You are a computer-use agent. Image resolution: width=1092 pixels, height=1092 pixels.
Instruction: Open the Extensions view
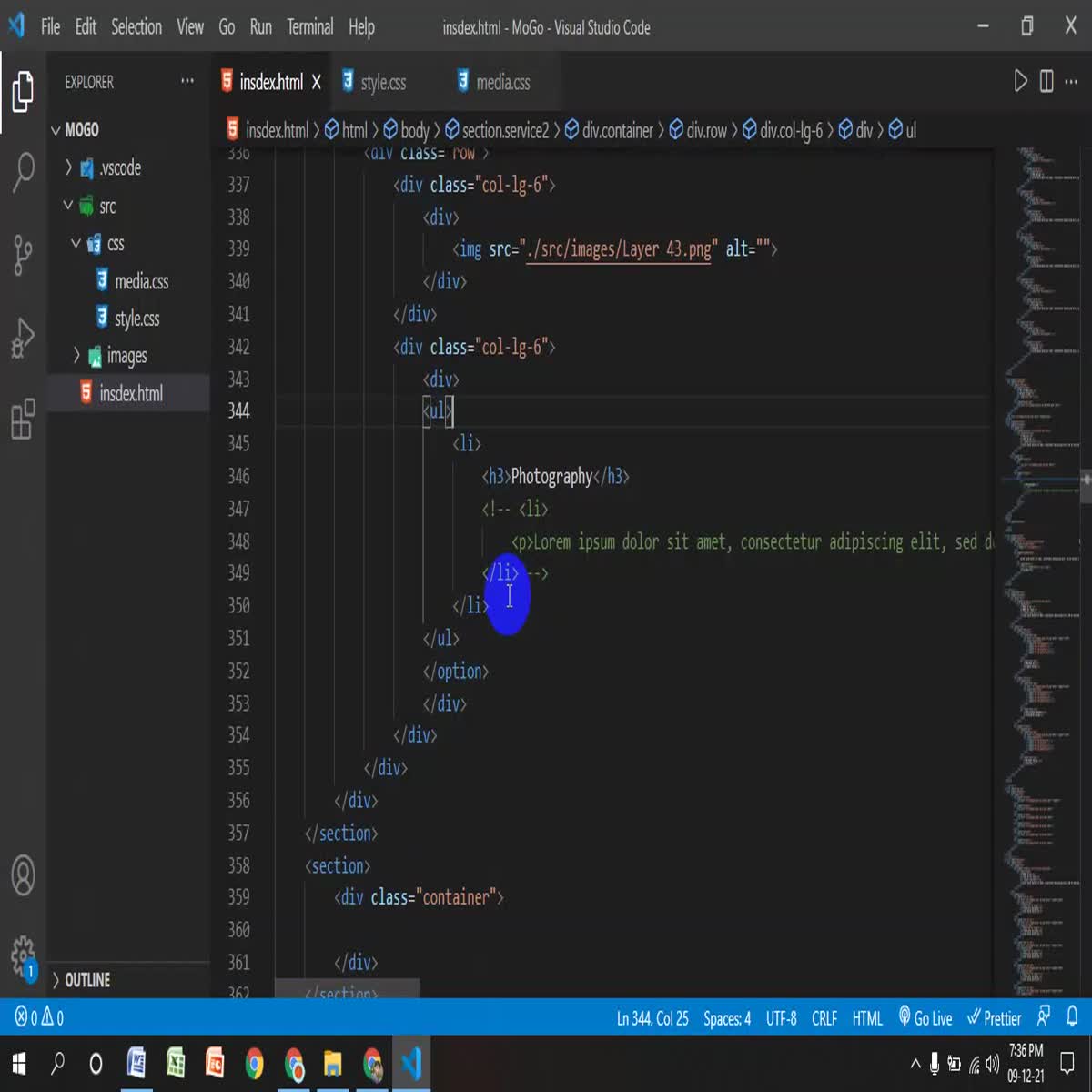point(23,419)
